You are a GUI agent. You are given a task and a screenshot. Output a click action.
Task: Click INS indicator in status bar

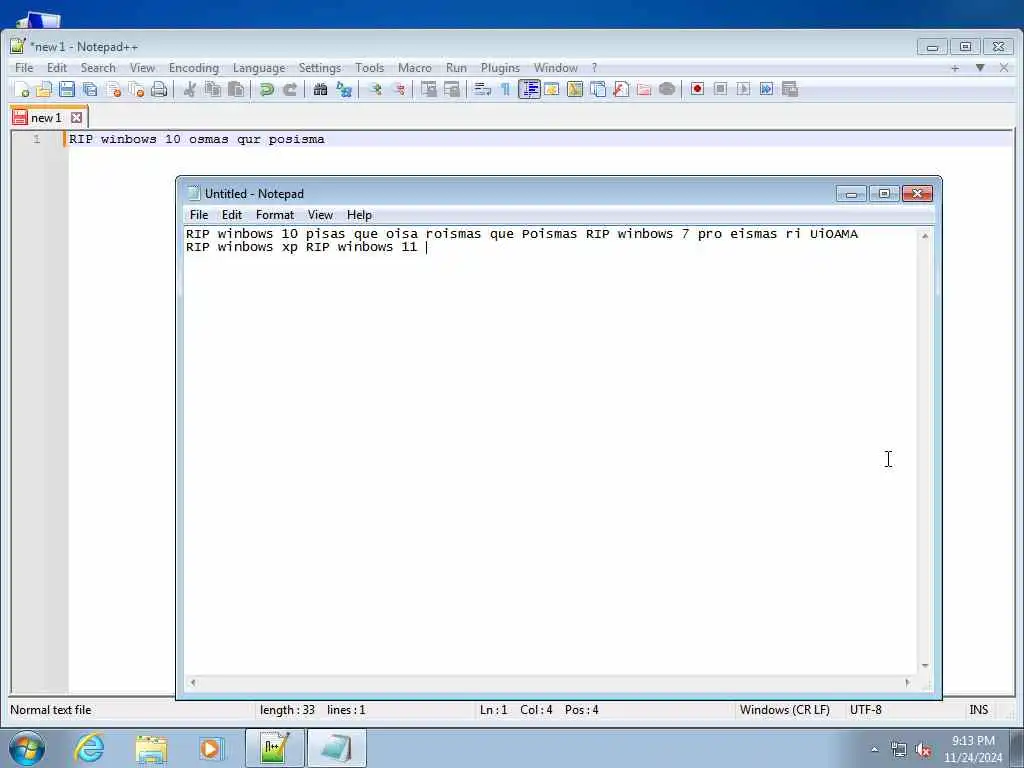pyautogui.click(x=978, y=710)
